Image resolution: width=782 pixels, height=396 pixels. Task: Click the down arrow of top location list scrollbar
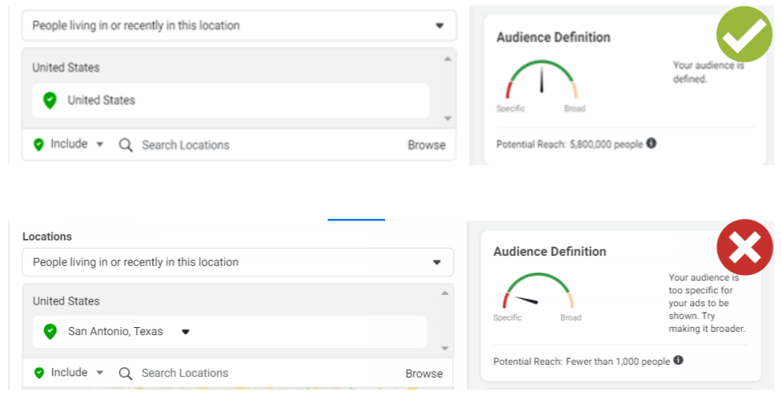coord(447,119)
